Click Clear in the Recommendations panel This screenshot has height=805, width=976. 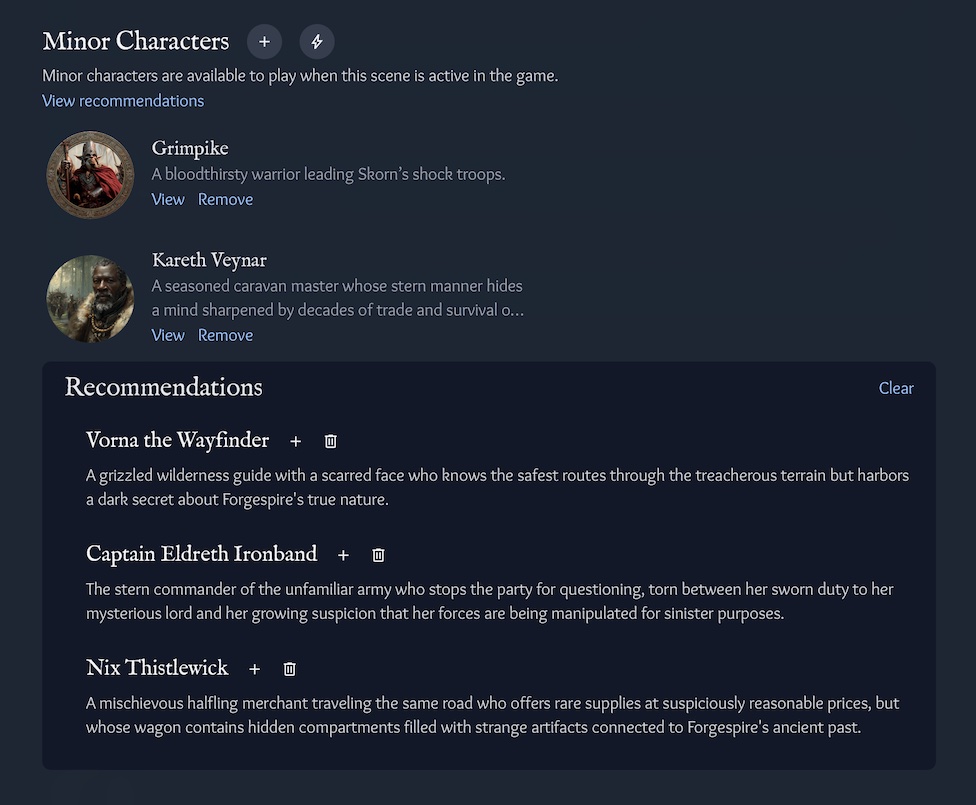click(895, 388)
